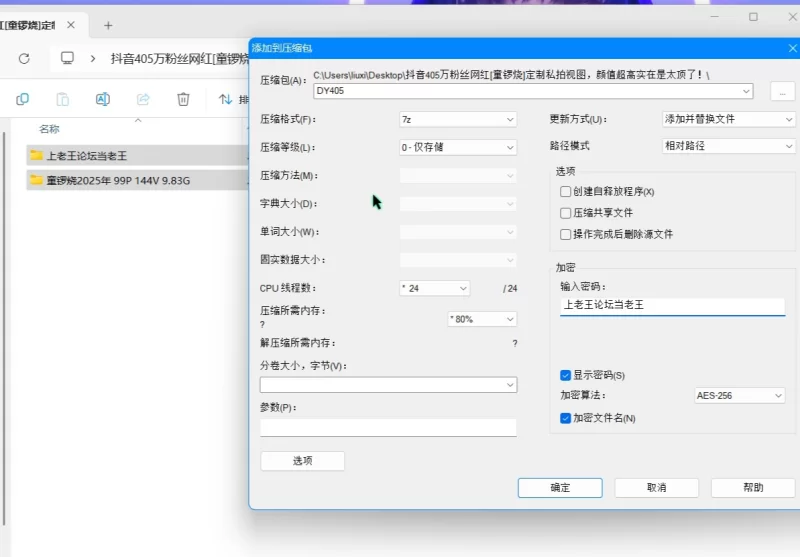Screen dimensions: 800x557
Task: Open a new Explorer tab with plus icon
Action: (x=108, y=26)
